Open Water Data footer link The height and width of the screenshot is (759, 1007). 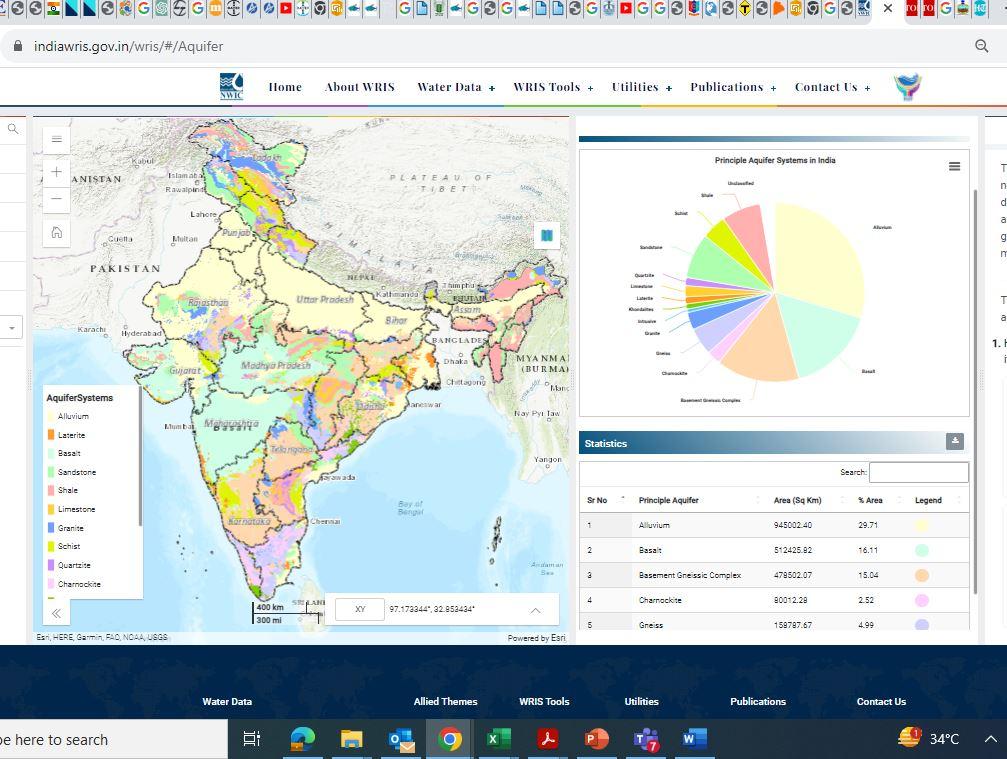(x=227, y=701)
